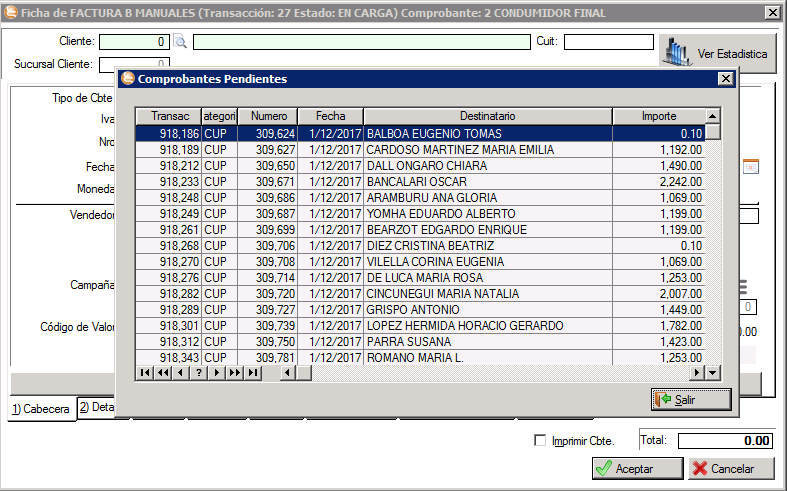This screenshot has height=491, width=787.
Task: Open the calendar picker beside Fecha
Action: (x=750, y=167)
